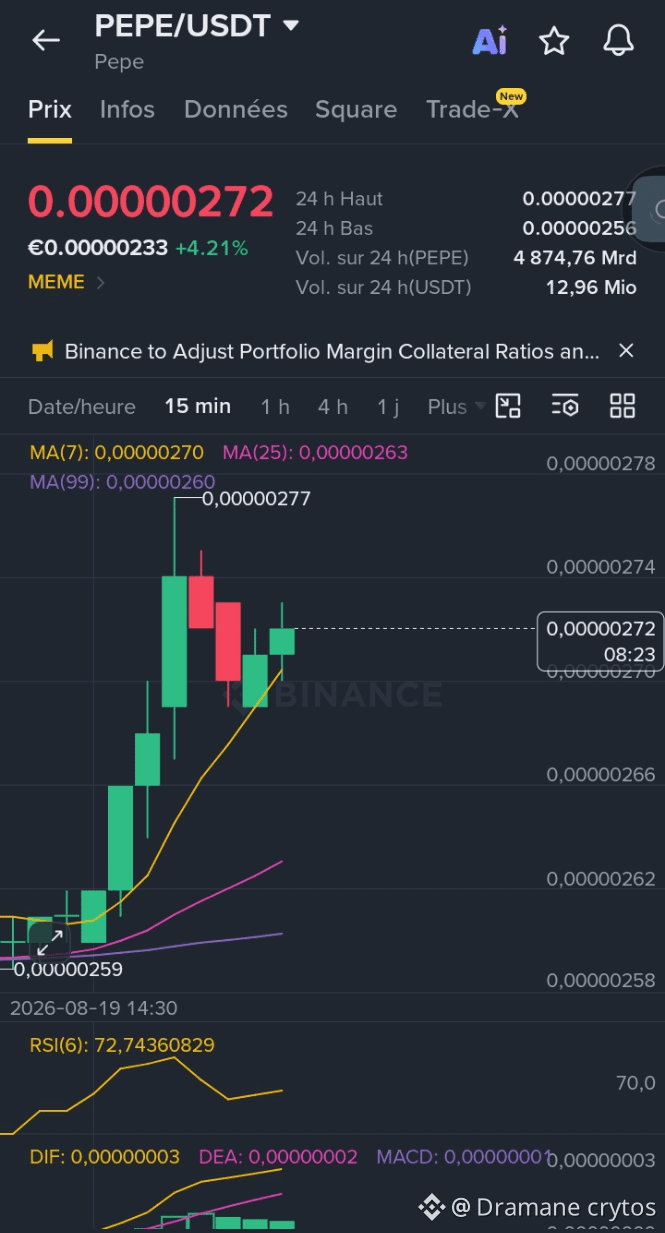The image size is (665, 1233).
Task: Tap the DIF indicator value
Action: point(104,1157)
